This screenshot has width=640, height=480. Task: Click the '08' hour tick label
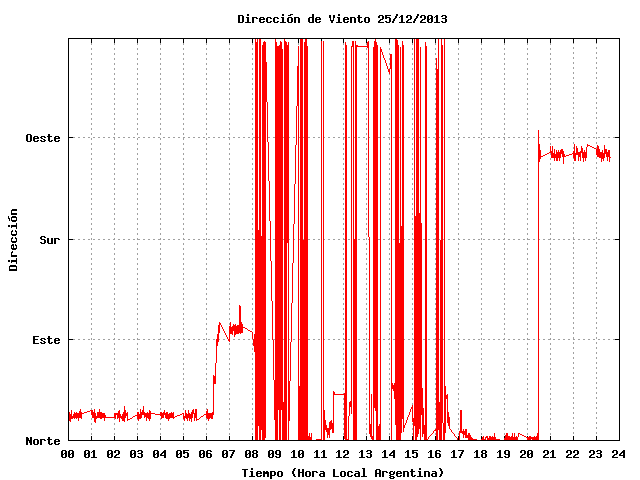click(x=251, y=454)
